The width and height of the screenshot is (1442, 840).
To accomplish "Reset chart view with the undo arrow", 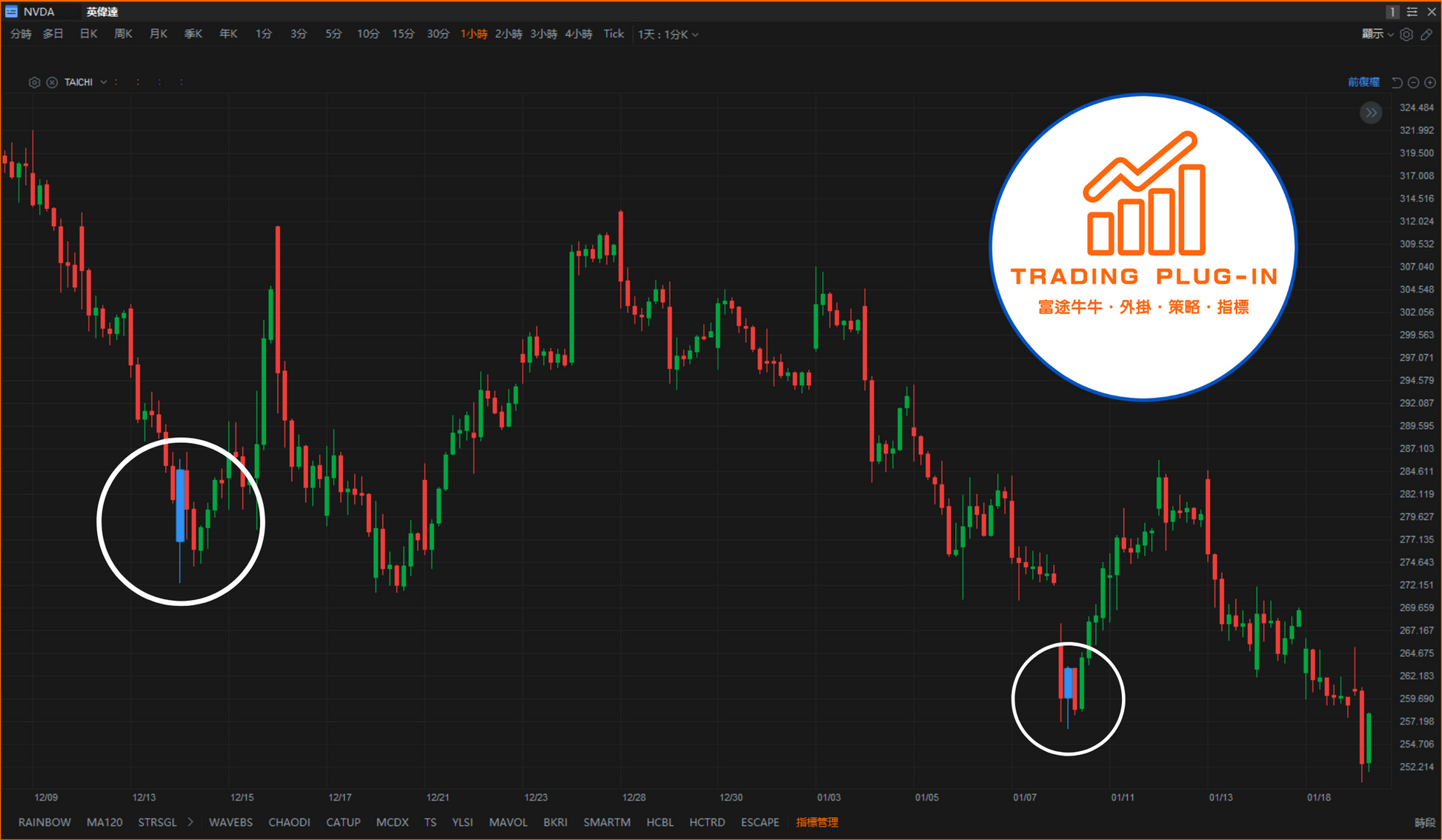I will (x=1397, y=82).
